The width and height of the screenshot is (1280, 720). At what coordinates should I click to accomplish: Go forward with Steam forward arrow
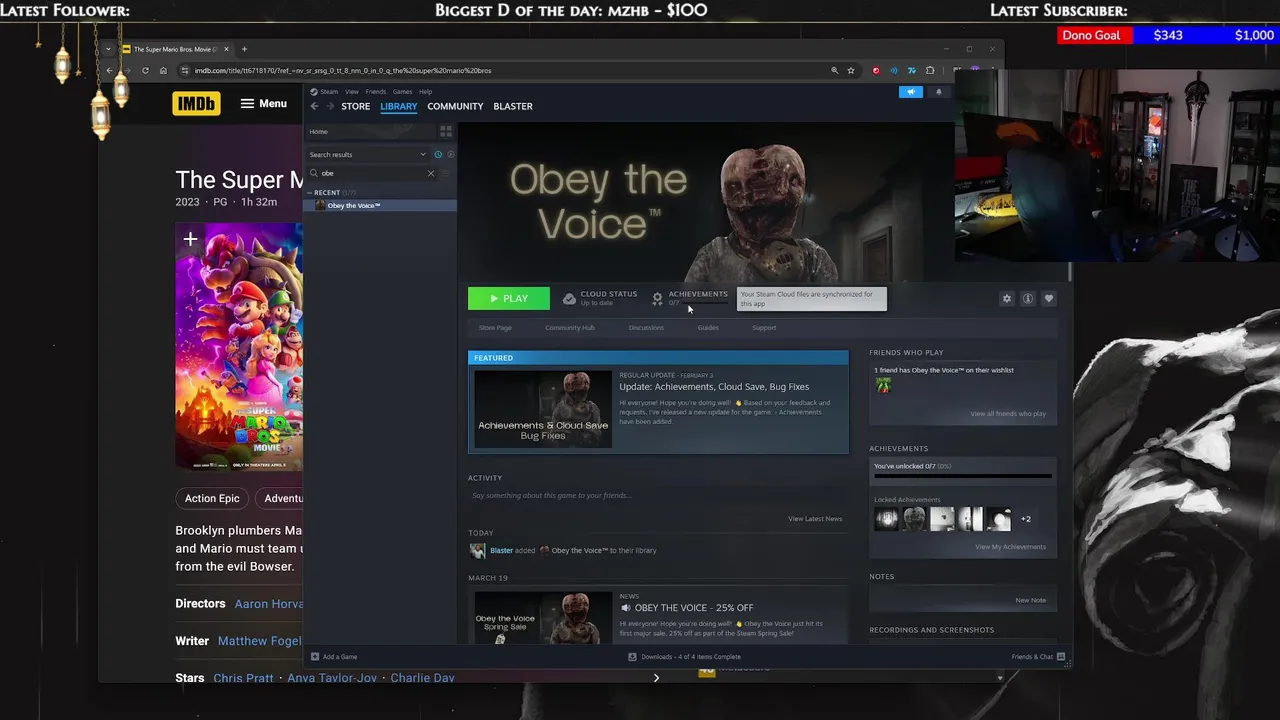(330, 106)
